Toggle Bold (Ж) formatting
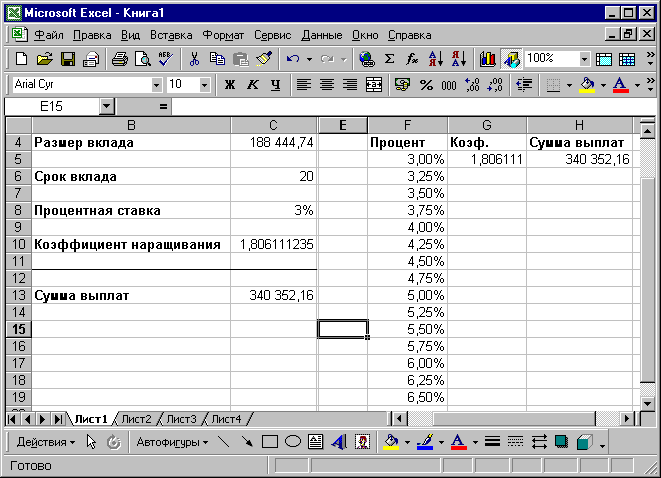The width and height of the screenshot is (661, 478). click(x=230, y=85)
